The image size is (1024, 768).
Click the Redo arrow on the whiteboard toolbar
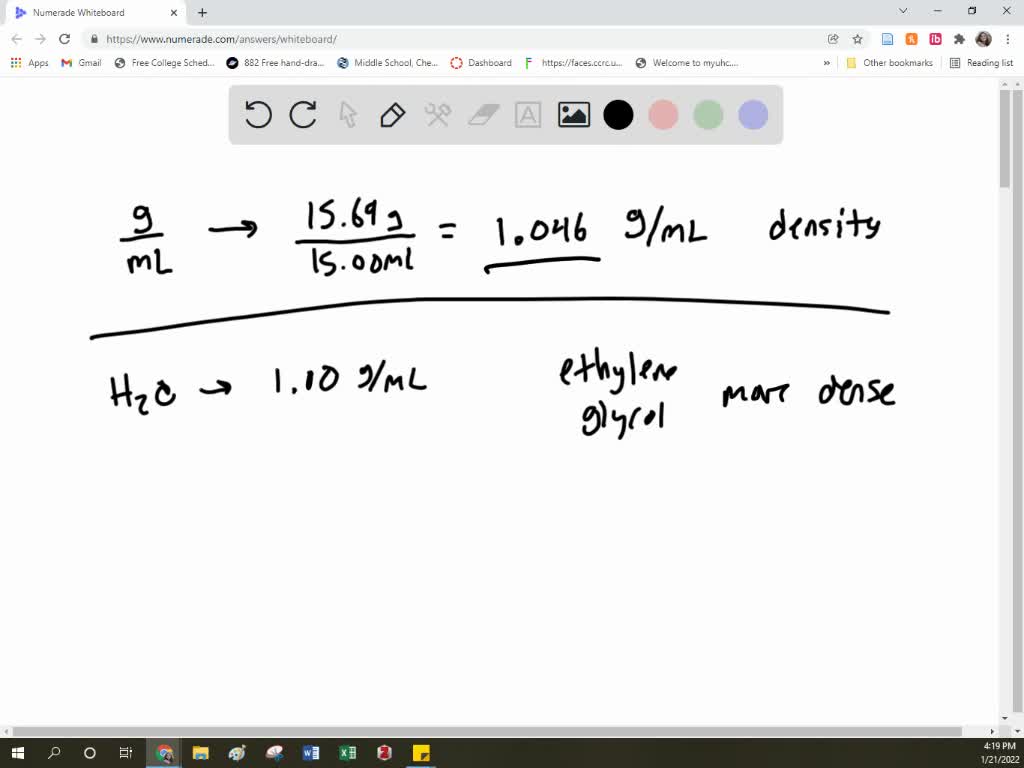(303, 114)
